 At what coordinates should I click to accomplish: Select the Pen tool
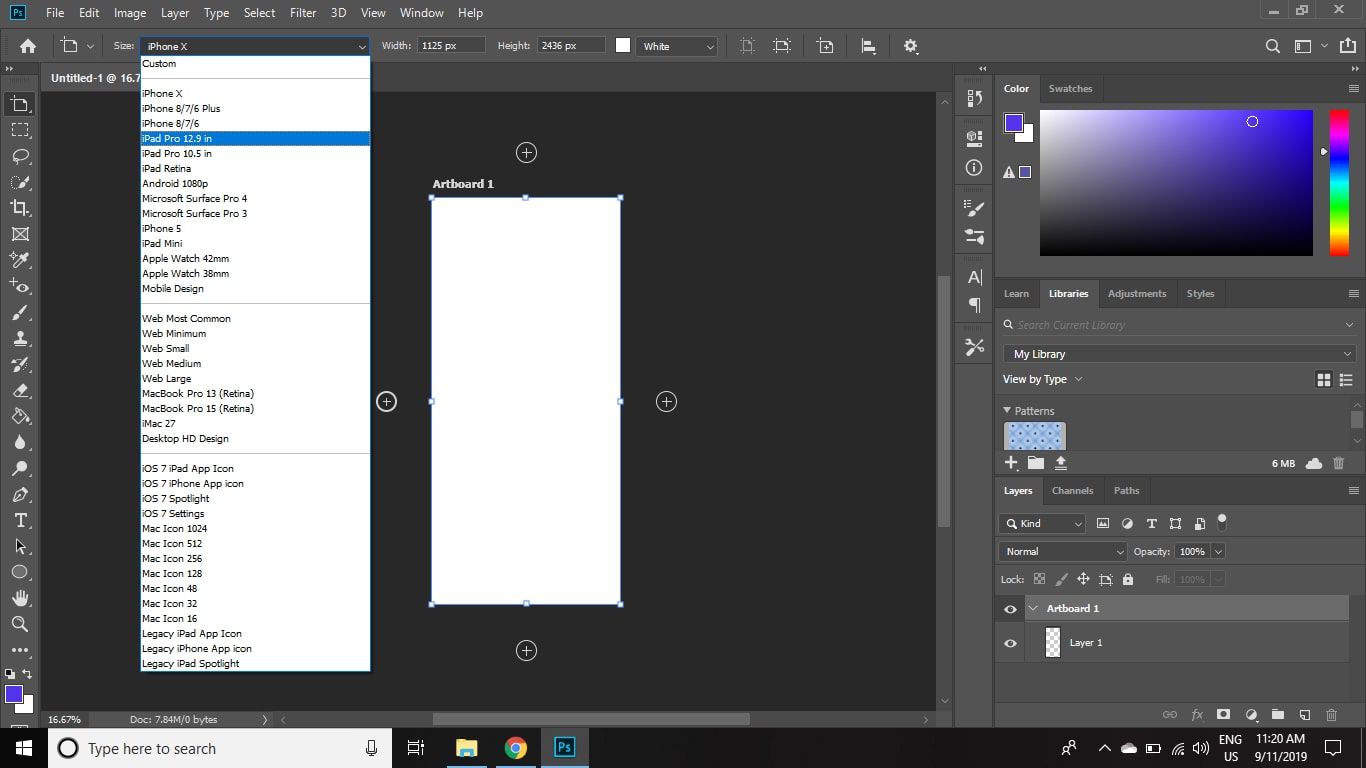tap(19, 495)
